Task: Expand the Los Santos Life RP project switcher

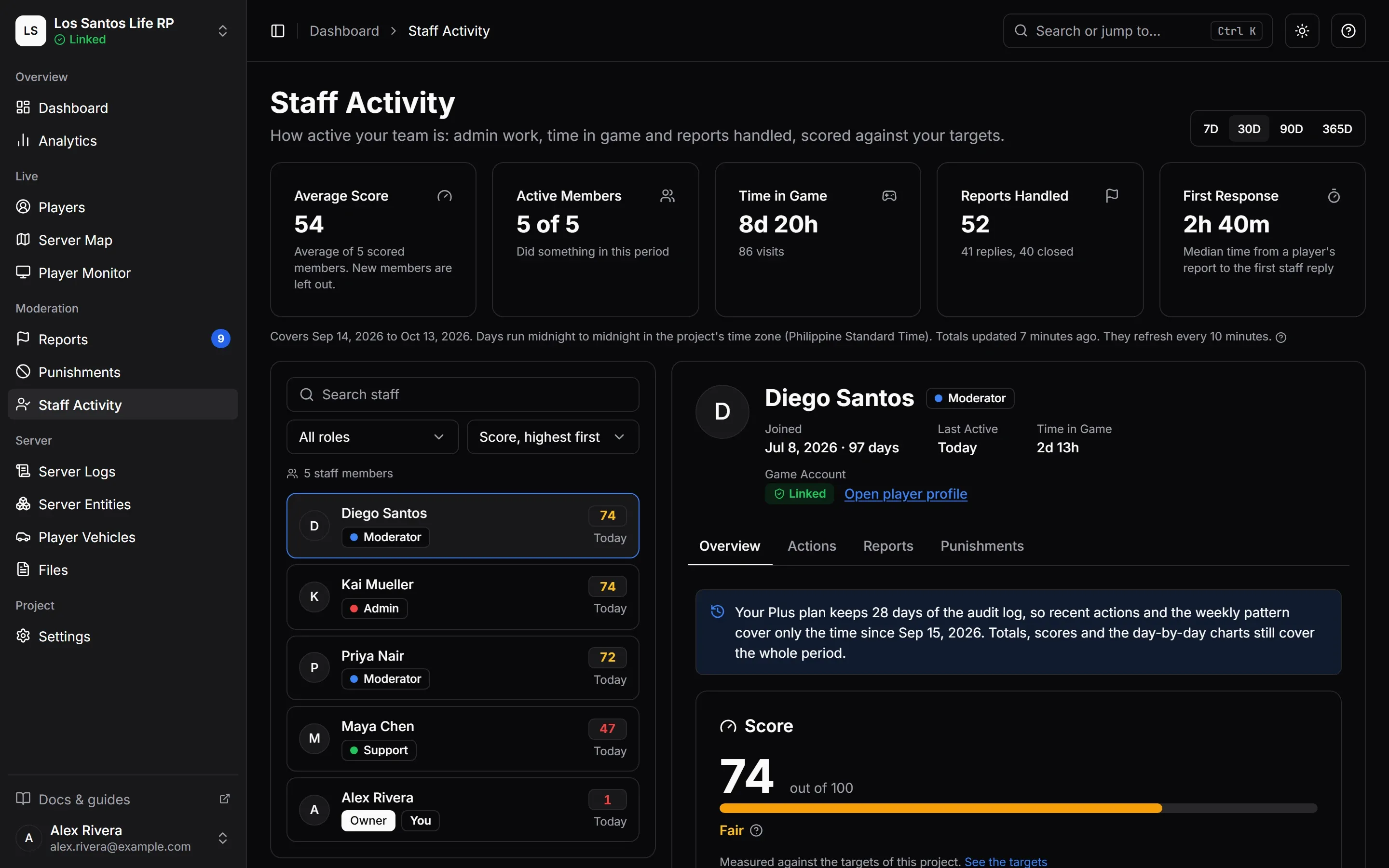Action: pyautogui.click(x=123, y=31)
